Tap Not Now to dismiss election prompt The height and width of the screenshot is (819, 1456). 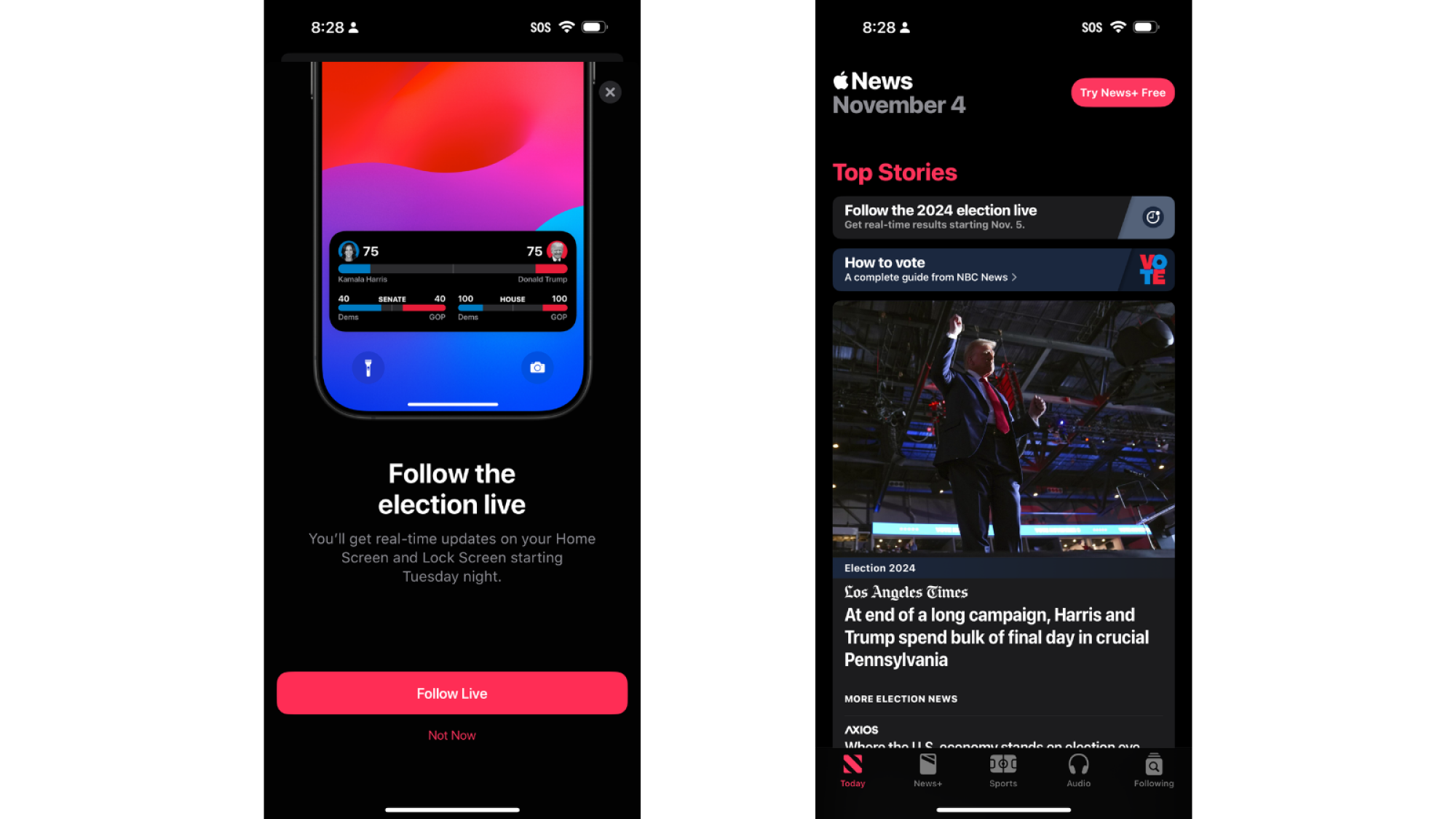[x=451, y=735]
